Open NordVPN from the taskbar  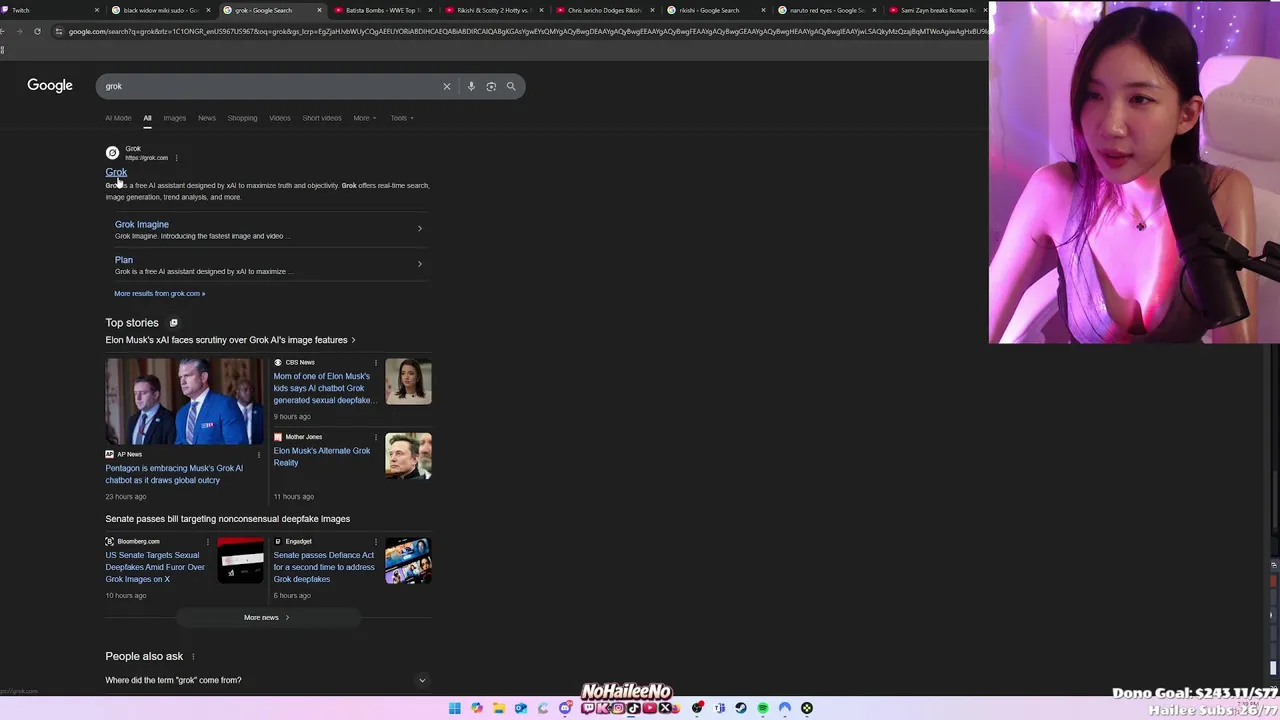[785, 708]
